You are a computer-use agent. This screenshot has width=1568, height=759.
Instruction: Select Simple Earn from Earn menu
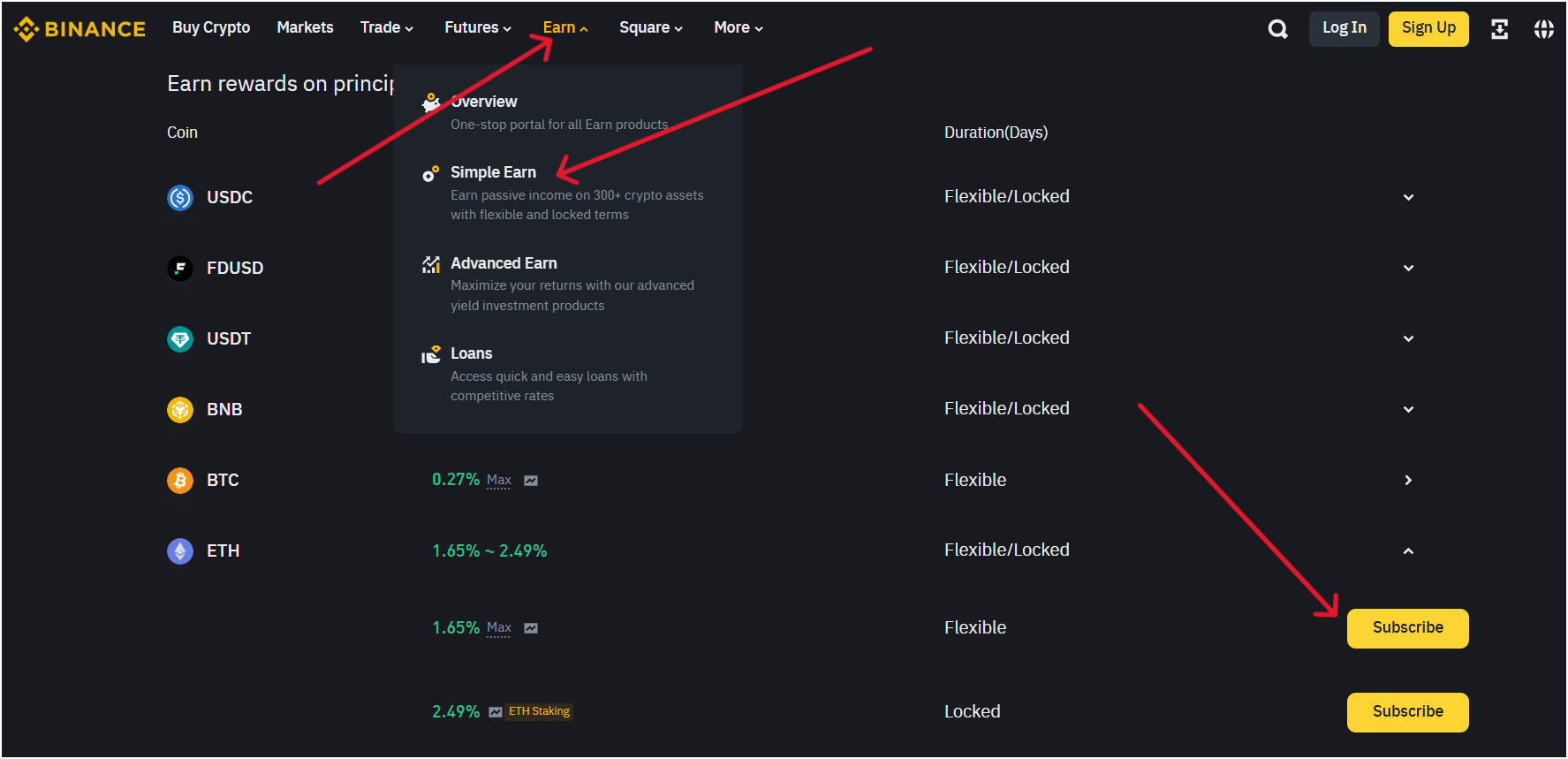click(x=493, y=172)
